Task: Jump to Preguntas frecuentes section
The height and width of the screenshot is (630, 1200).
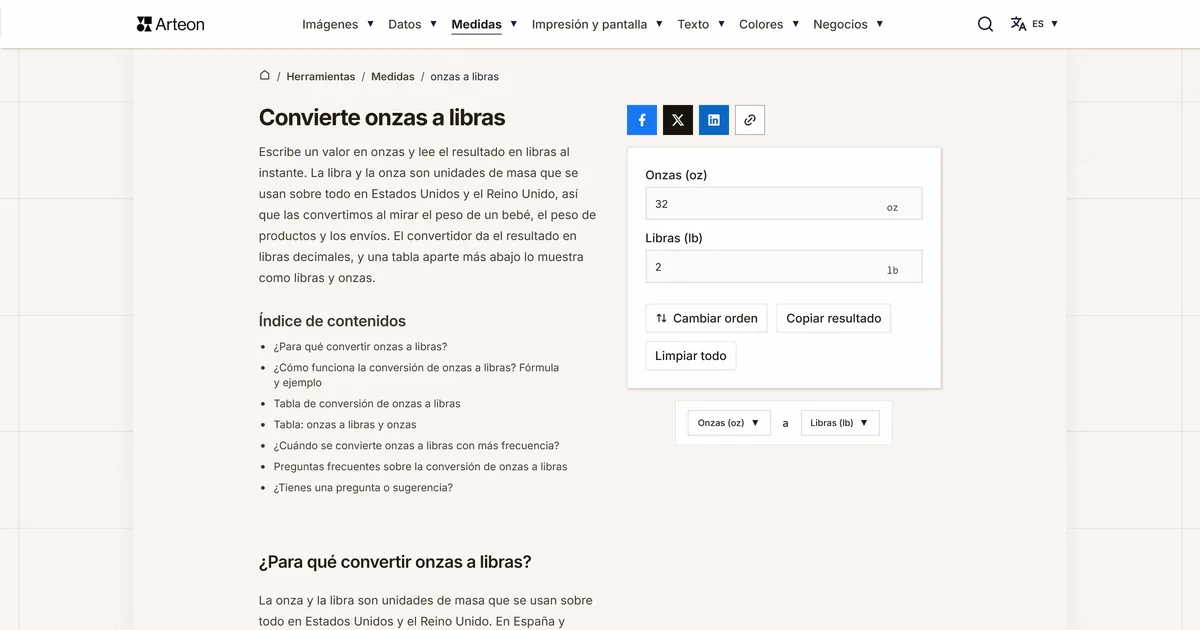Action: tap(420, 467)
